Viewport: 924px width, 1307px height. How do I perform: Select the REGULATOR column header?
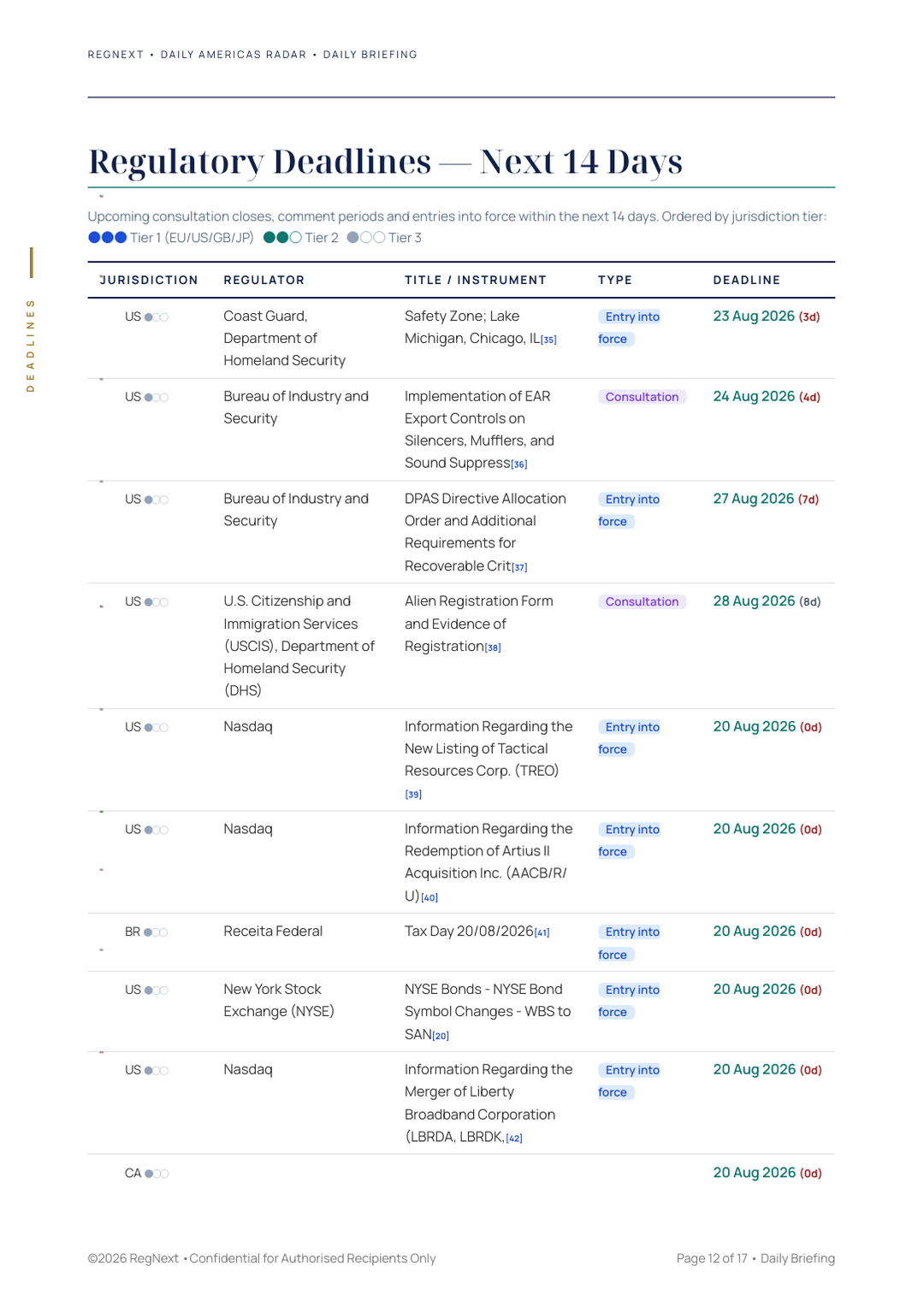[264, 280]
